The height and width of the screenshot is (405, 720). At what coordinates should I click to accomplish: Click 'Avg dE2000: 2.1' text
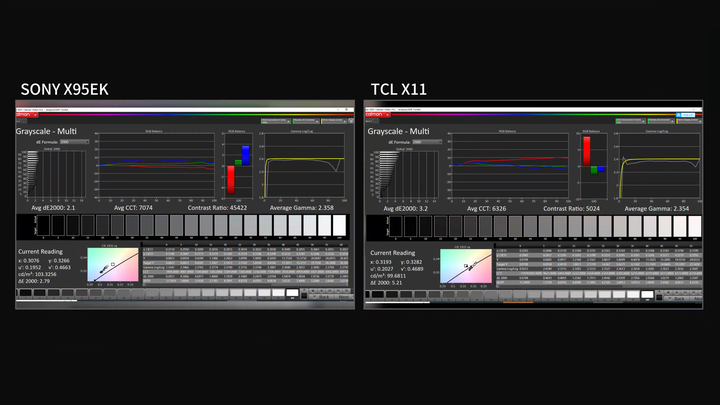(x=53, y=208)
